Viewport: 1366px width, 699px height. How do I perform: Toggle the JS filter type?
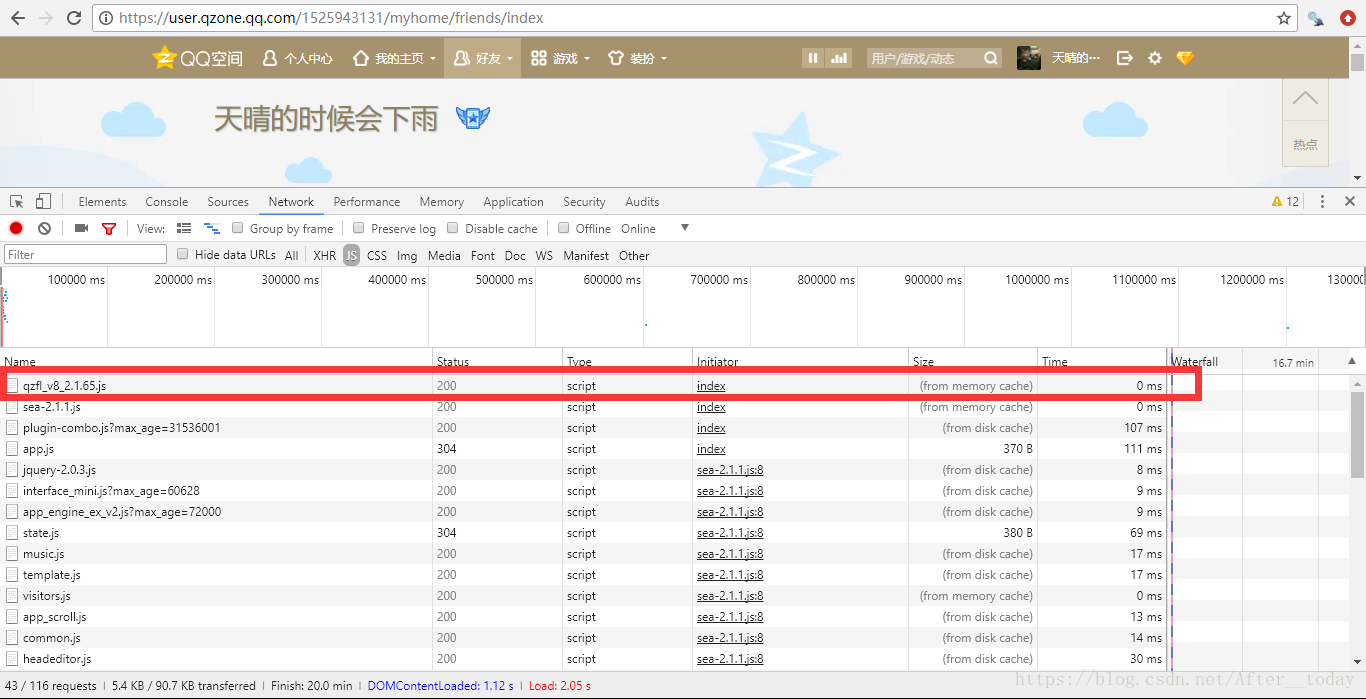tap(351, 255)
